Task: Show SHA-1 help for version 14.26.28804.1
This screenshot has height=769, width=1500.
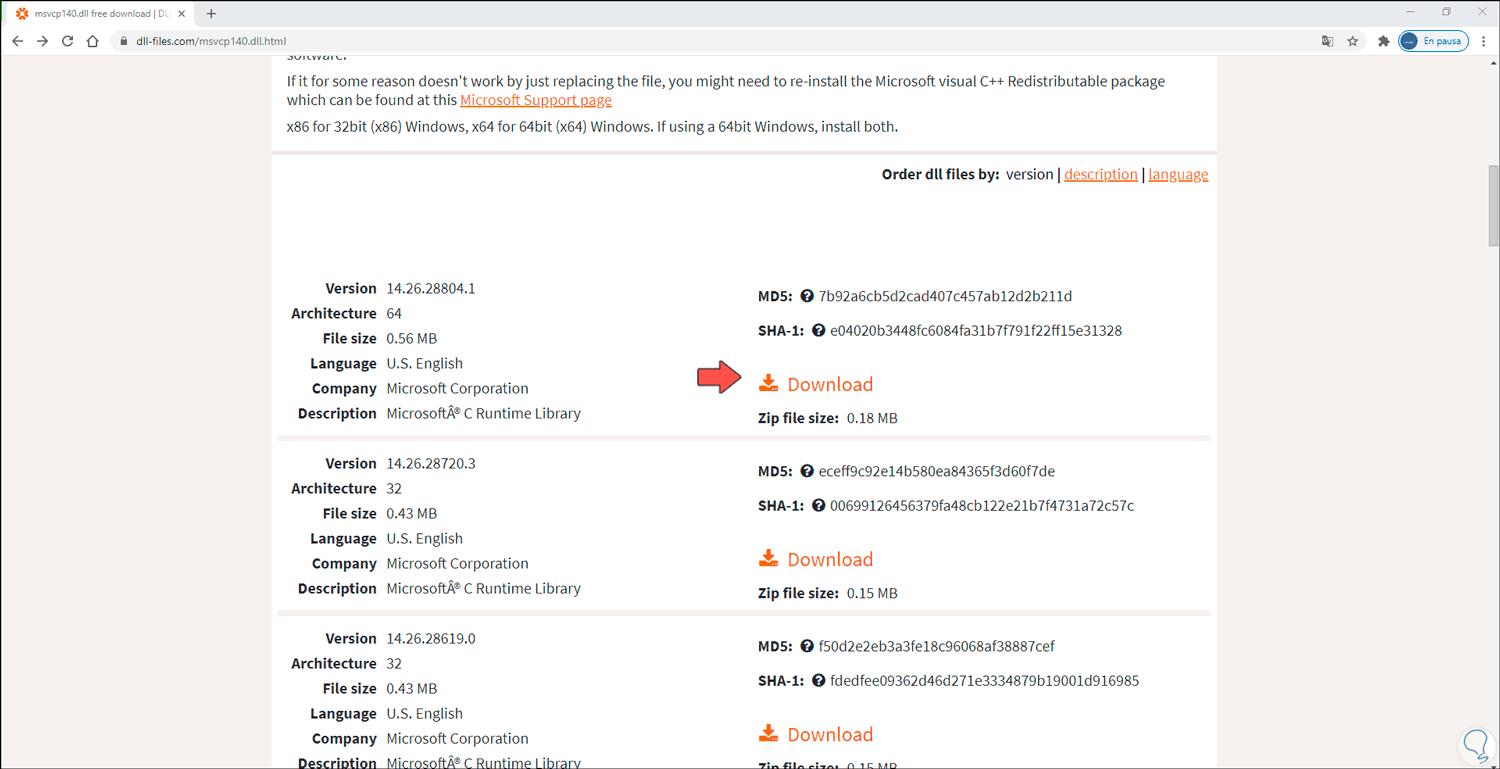Action: pos(818,330)
